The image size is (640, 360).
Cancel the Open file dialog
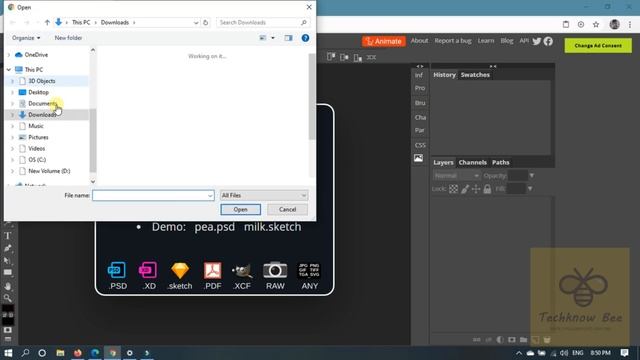point(287,209)
